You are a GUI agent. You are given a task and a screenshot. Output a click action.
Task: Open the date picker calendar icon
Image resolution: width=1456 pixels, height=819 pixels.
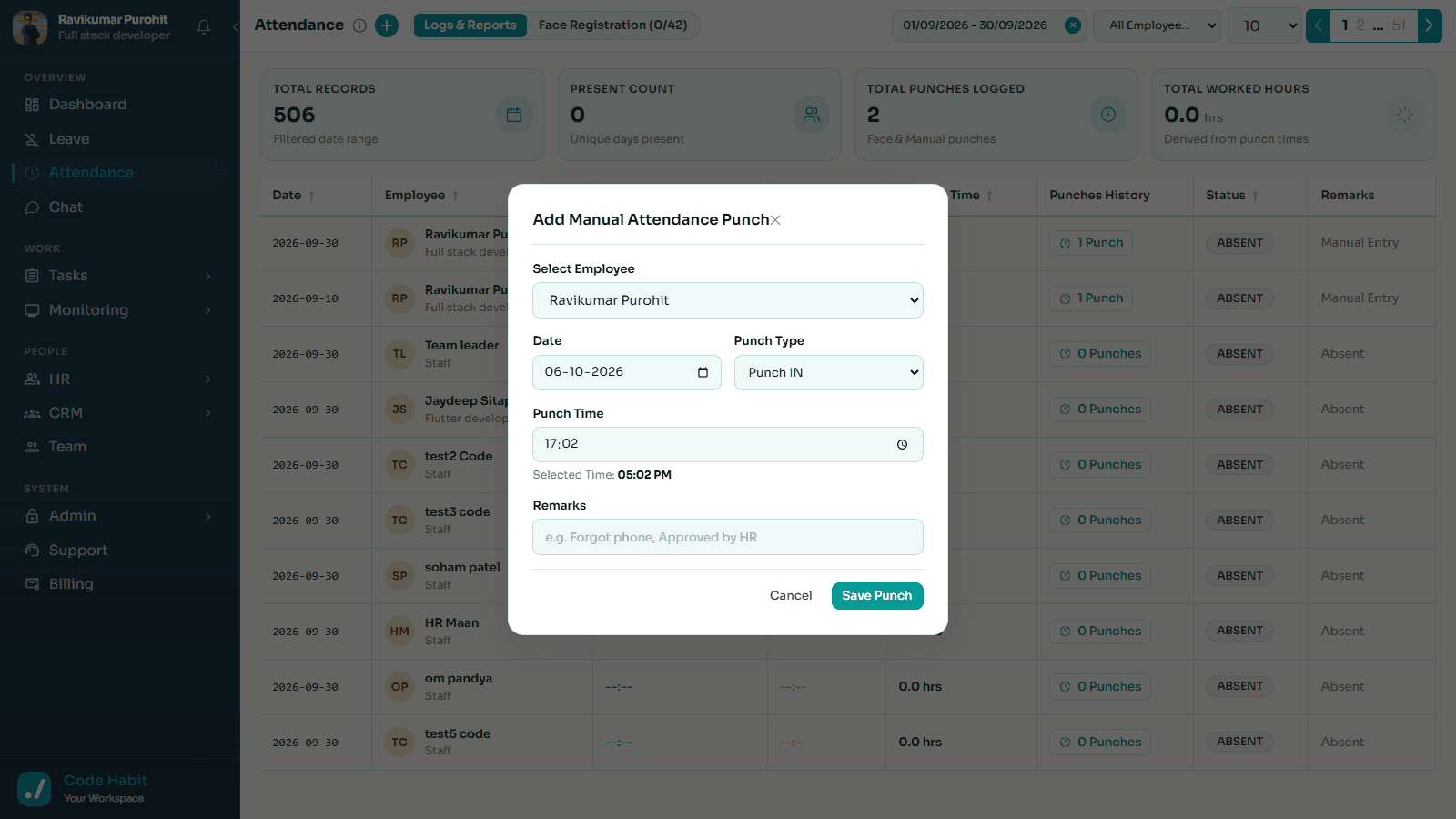(x=703, y=372)
